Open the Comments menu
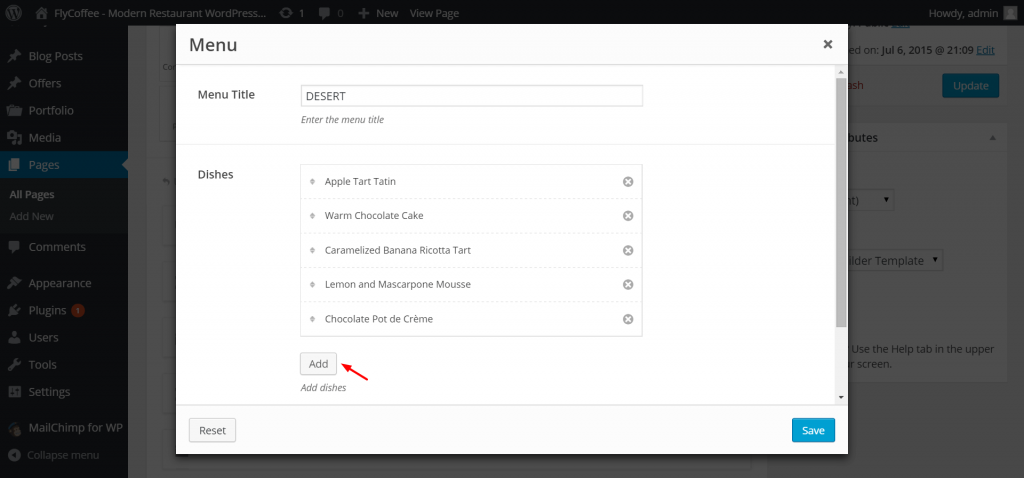This screenshot has width=1024, height=478. click(57, 247)
